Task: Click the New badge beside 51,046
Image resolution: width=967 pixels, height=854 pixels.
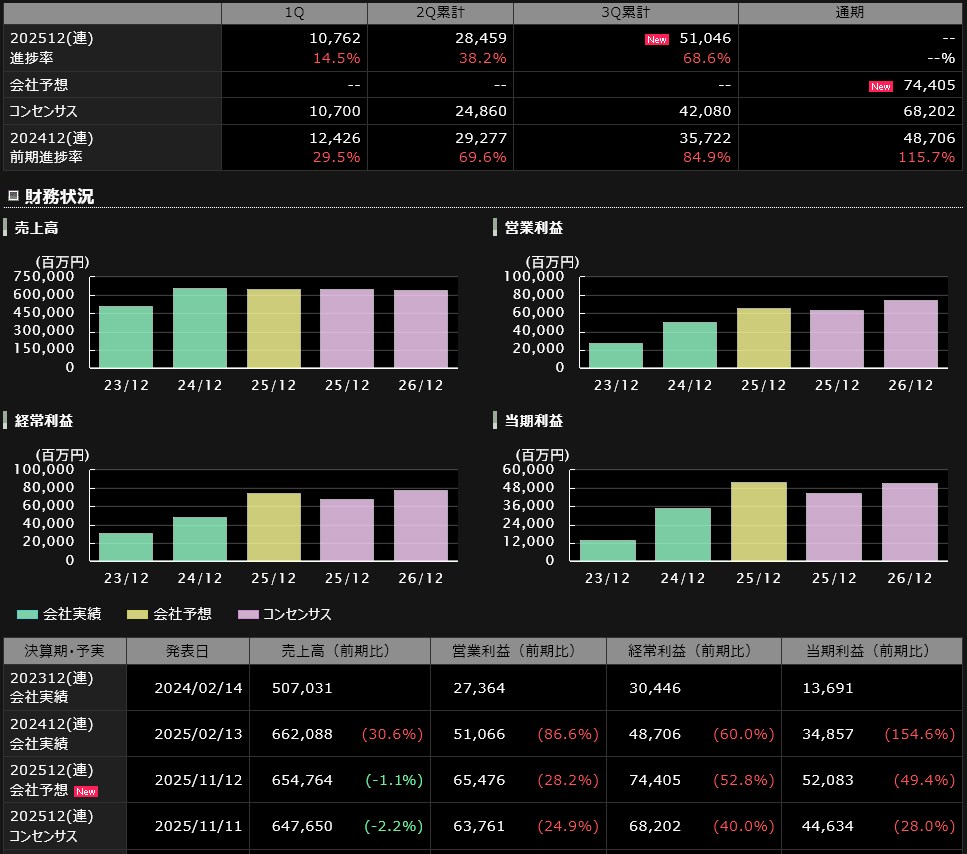Action: (656, 39)
